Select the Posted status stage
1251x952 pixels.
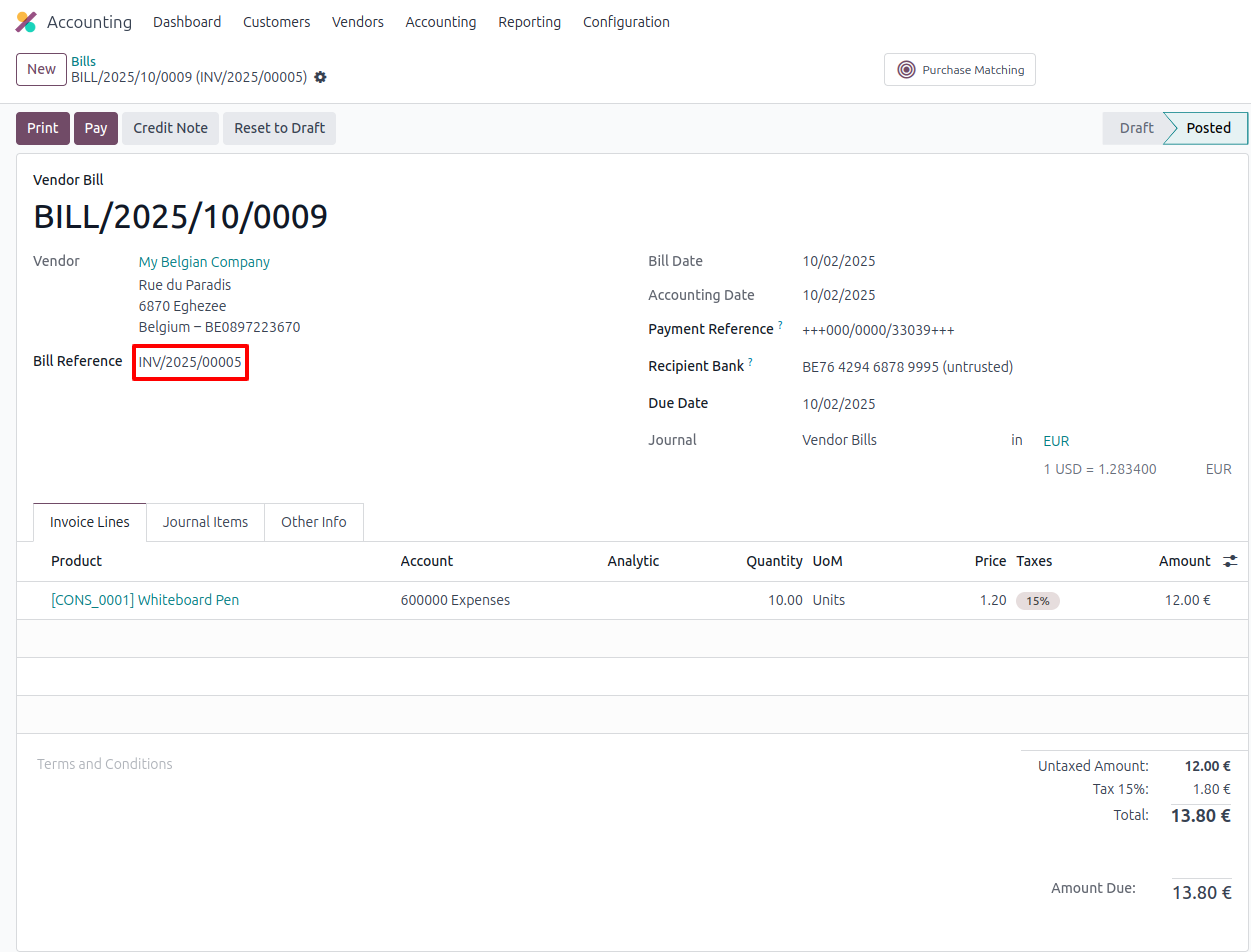tap(1208, 128)
